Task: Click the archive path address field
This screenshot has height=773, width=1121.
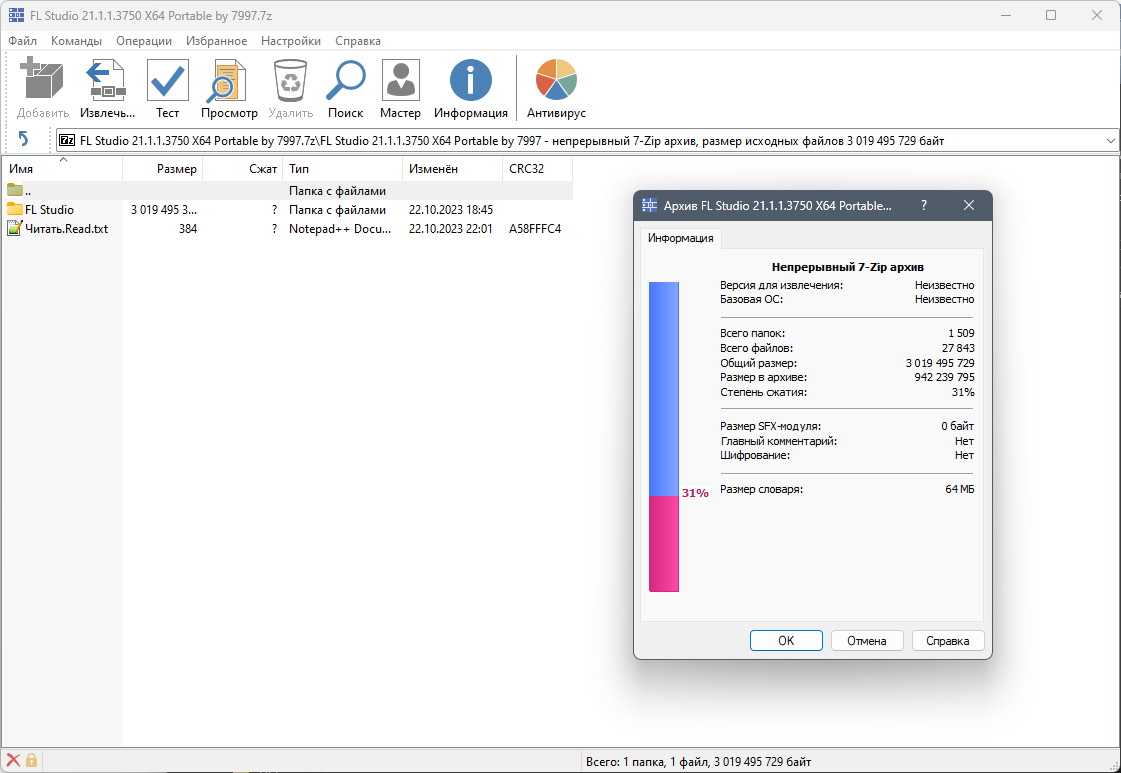Action: [x=586, y=141]
